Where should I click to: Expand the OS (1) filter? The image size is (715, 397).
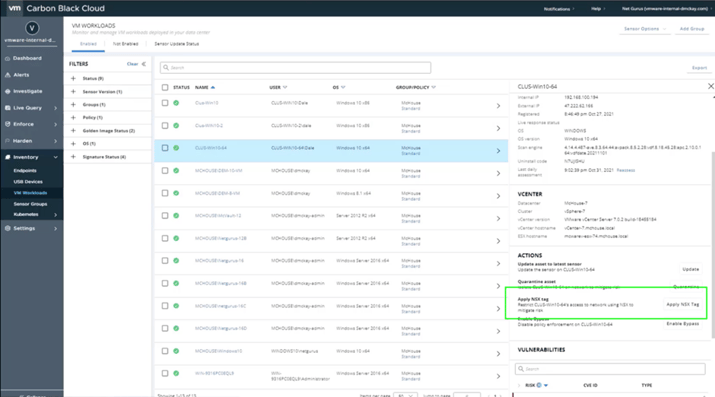(x=73, y=144)
